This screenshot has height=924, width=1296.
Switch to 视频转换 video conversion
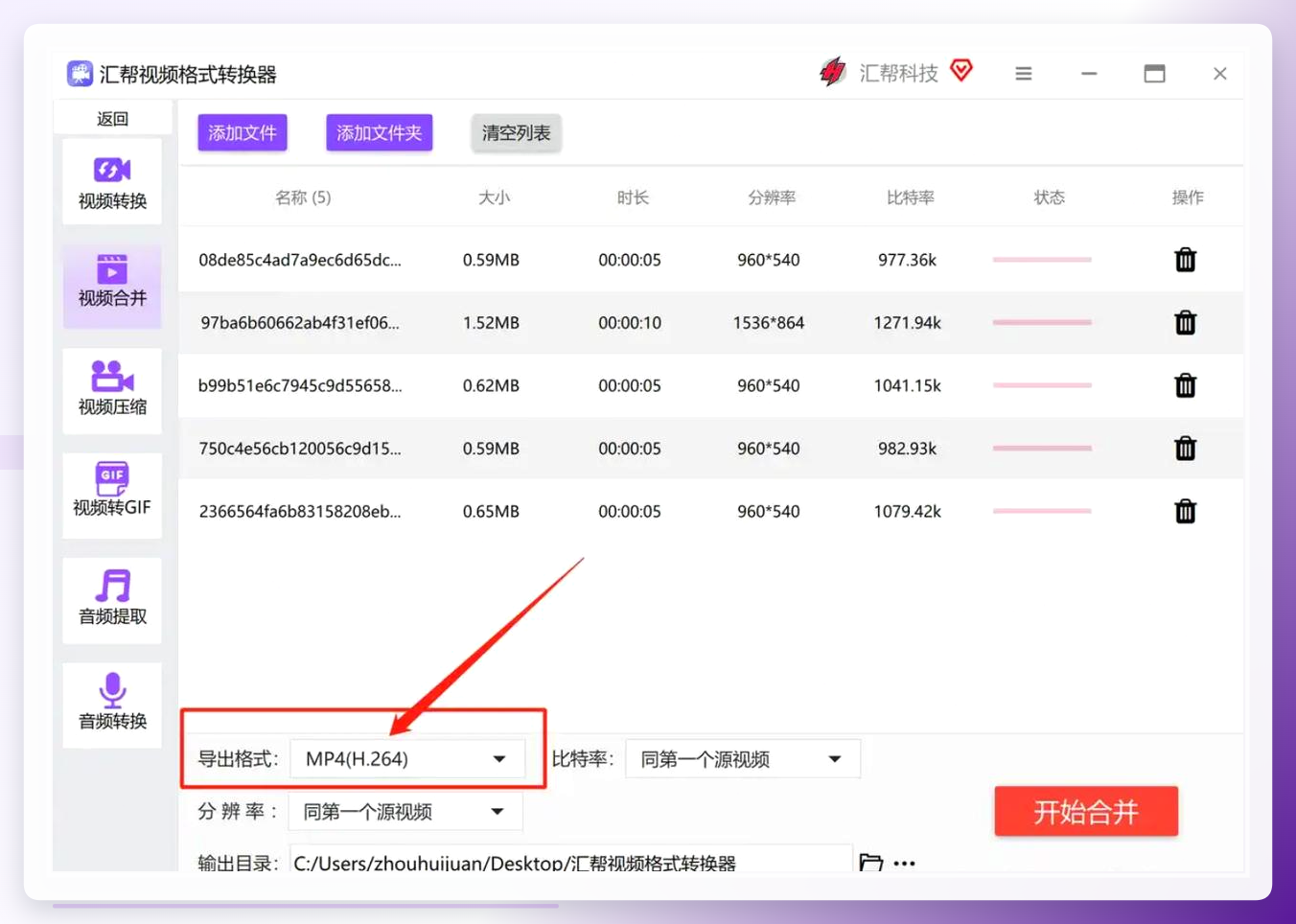[x=112, y=182]
